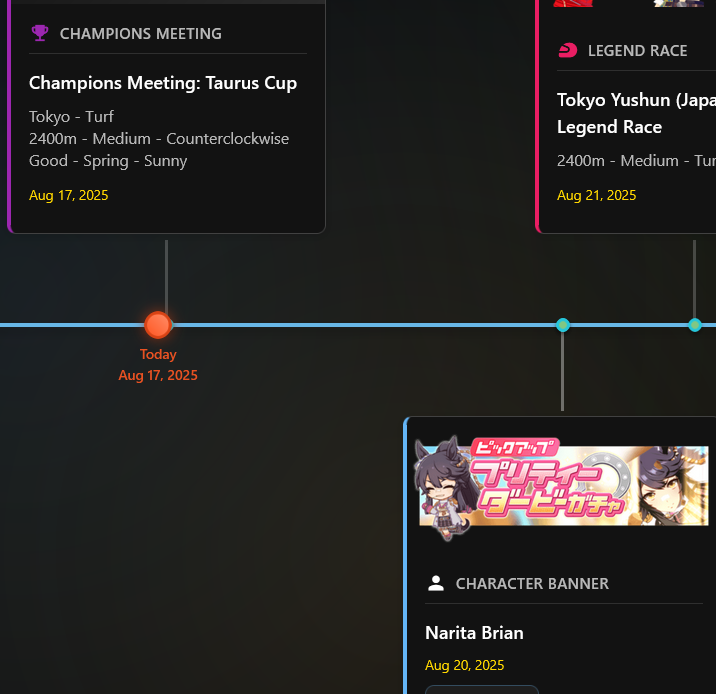Click the 'Aug 20, 2025' date
This screenshot has width=716, height=694.
[x=464, y=665]
